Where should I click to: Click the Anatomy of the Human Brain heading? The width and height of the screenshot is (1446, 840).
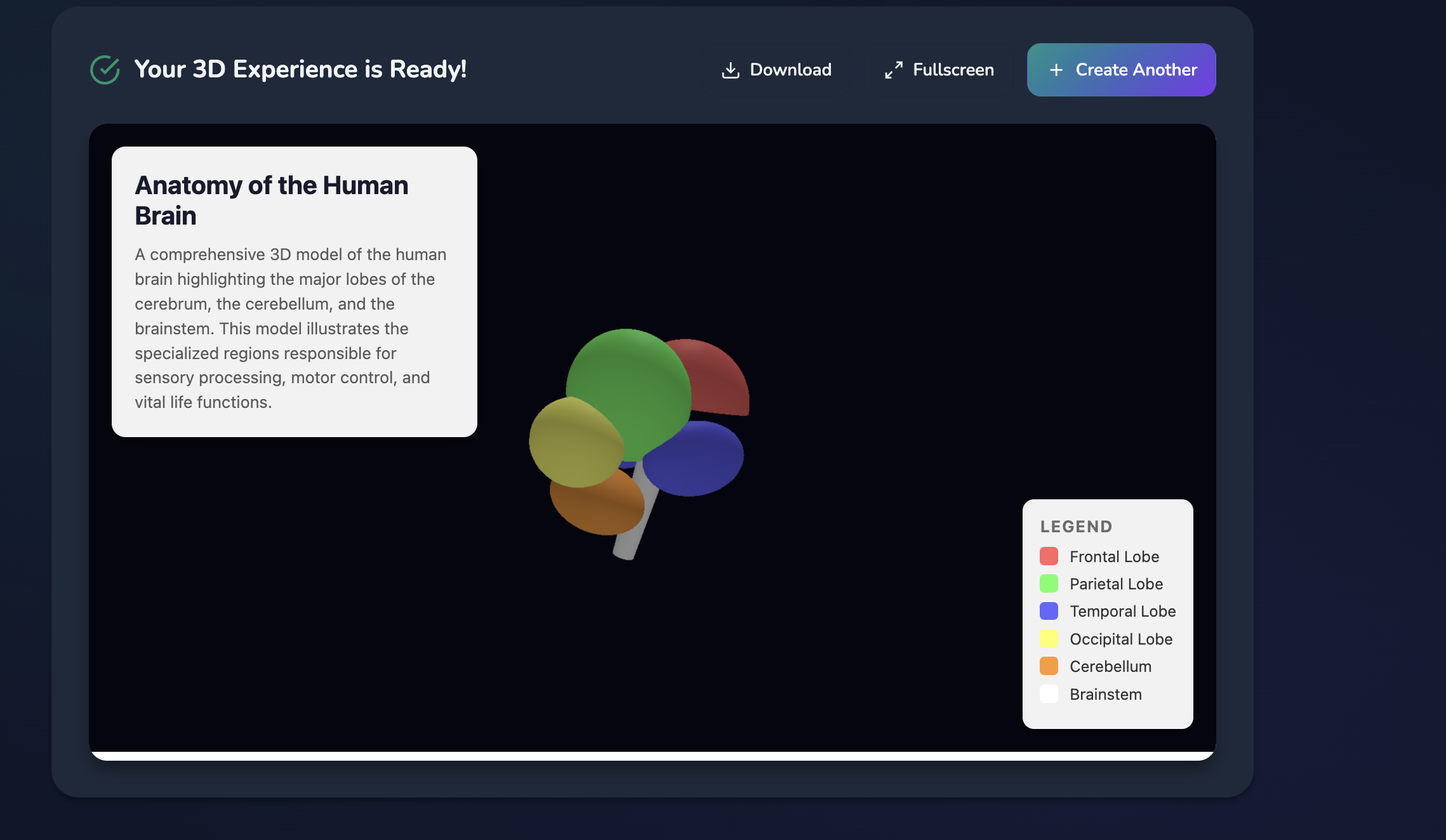click(271, 200)
